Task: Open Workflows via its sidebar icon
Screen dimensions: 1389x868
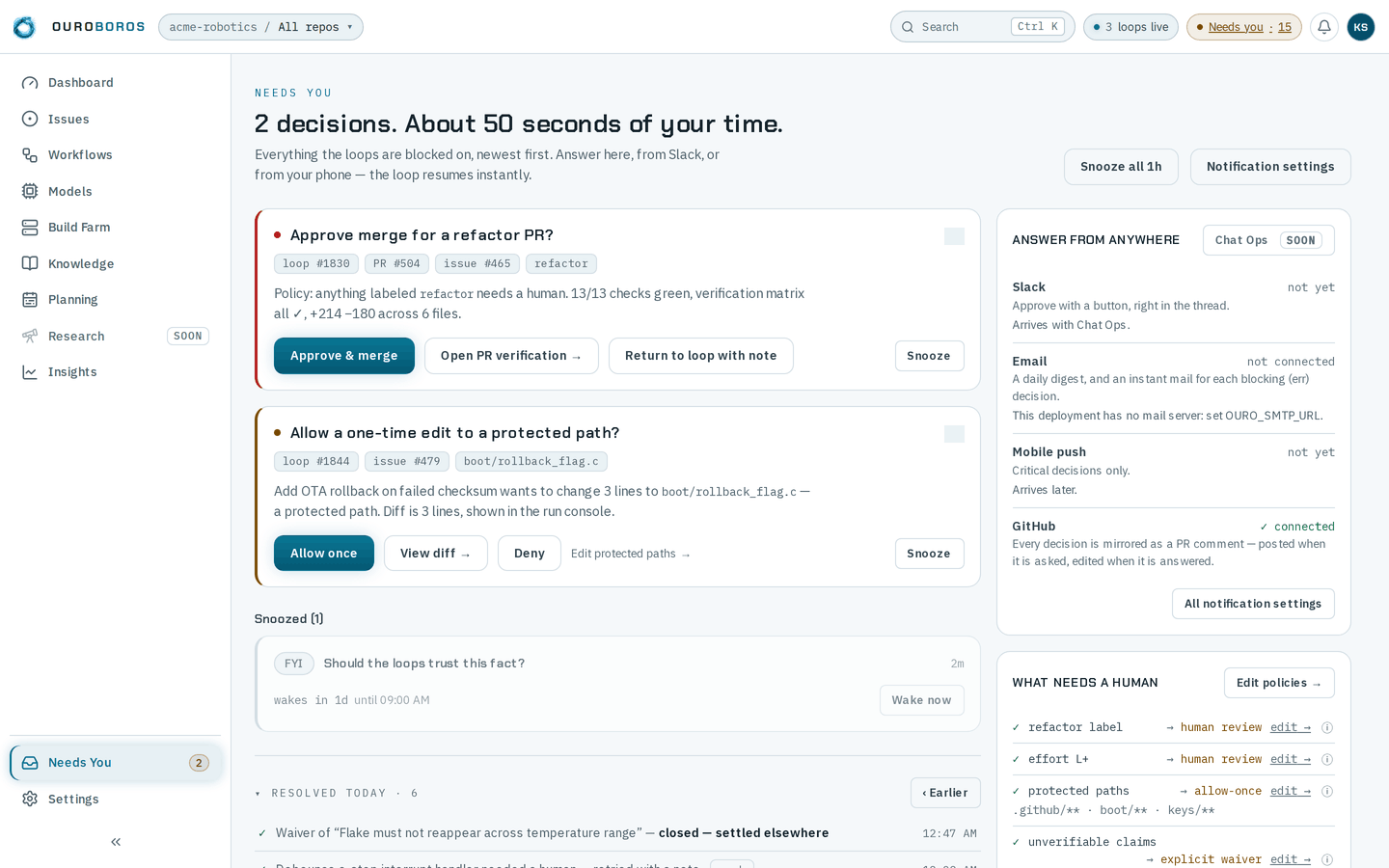Action: 30,155
